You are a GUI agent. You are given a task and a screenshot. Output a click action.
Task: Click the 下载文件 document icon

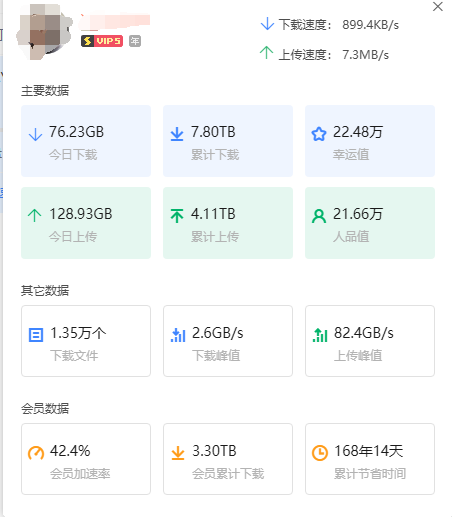click(36, 335)
